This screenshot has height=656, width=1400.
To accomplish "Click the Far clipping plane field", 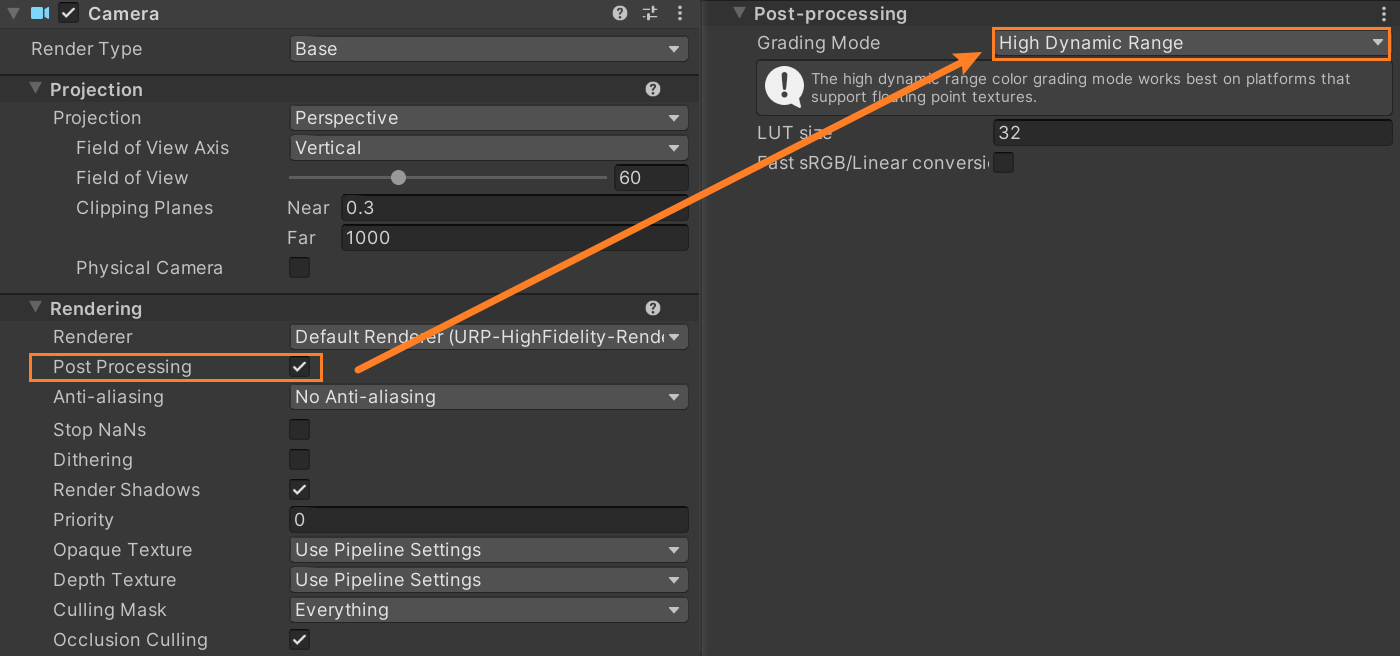I will click(x=514, y=238).
